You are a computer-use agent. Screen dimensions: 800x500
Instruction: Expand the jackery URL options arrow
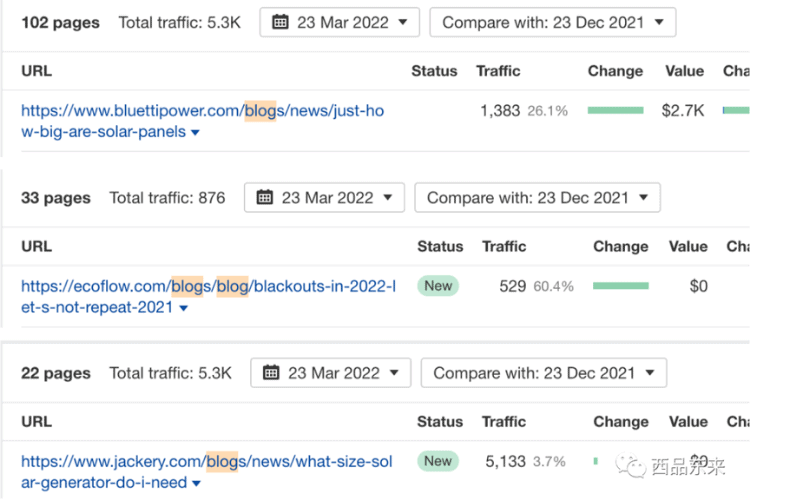click(x=196, y=483)
